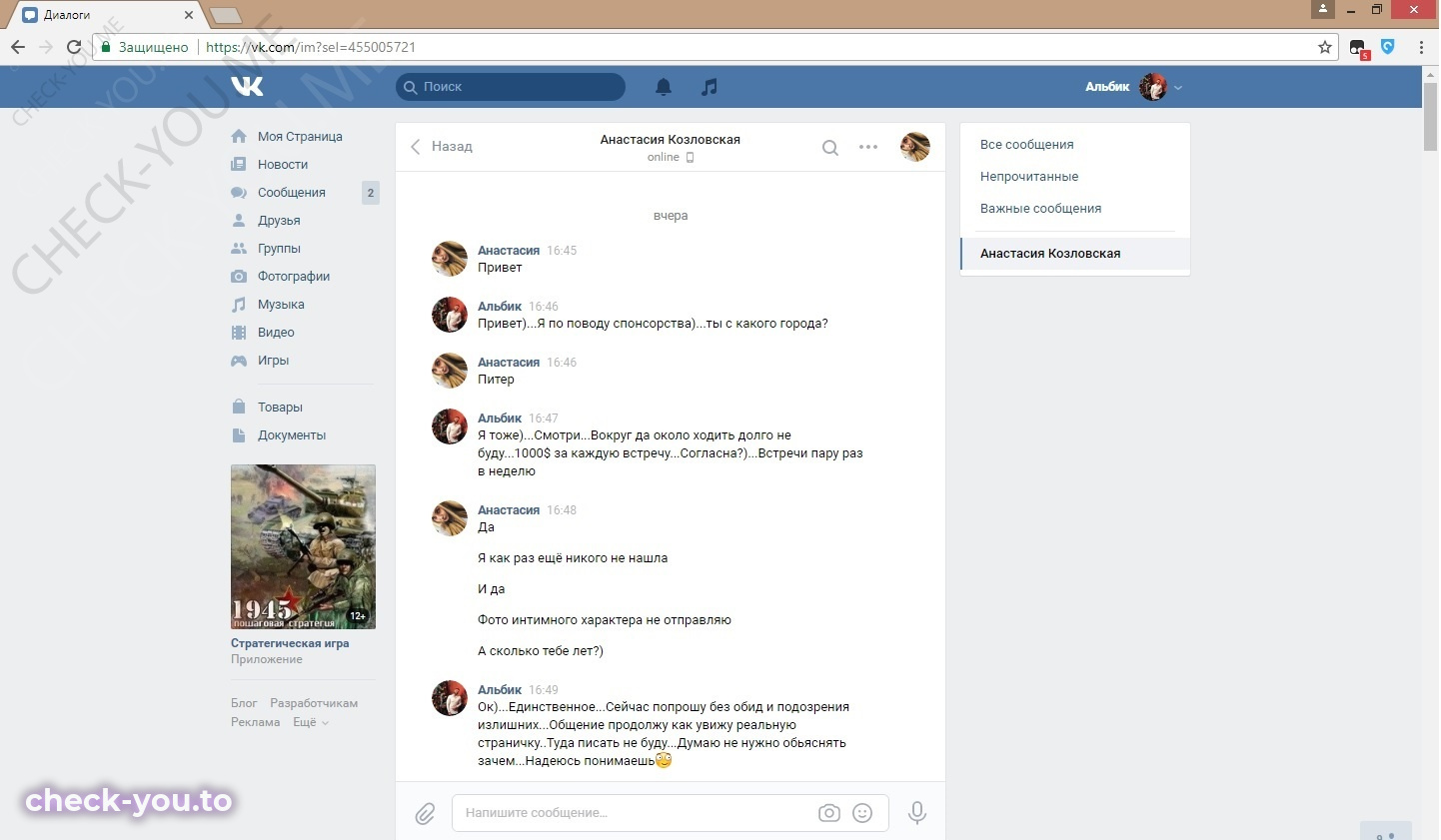Open Анастасия Козловская profile from chat header
The image size is (1441, 840).
(x=670, y=140)
